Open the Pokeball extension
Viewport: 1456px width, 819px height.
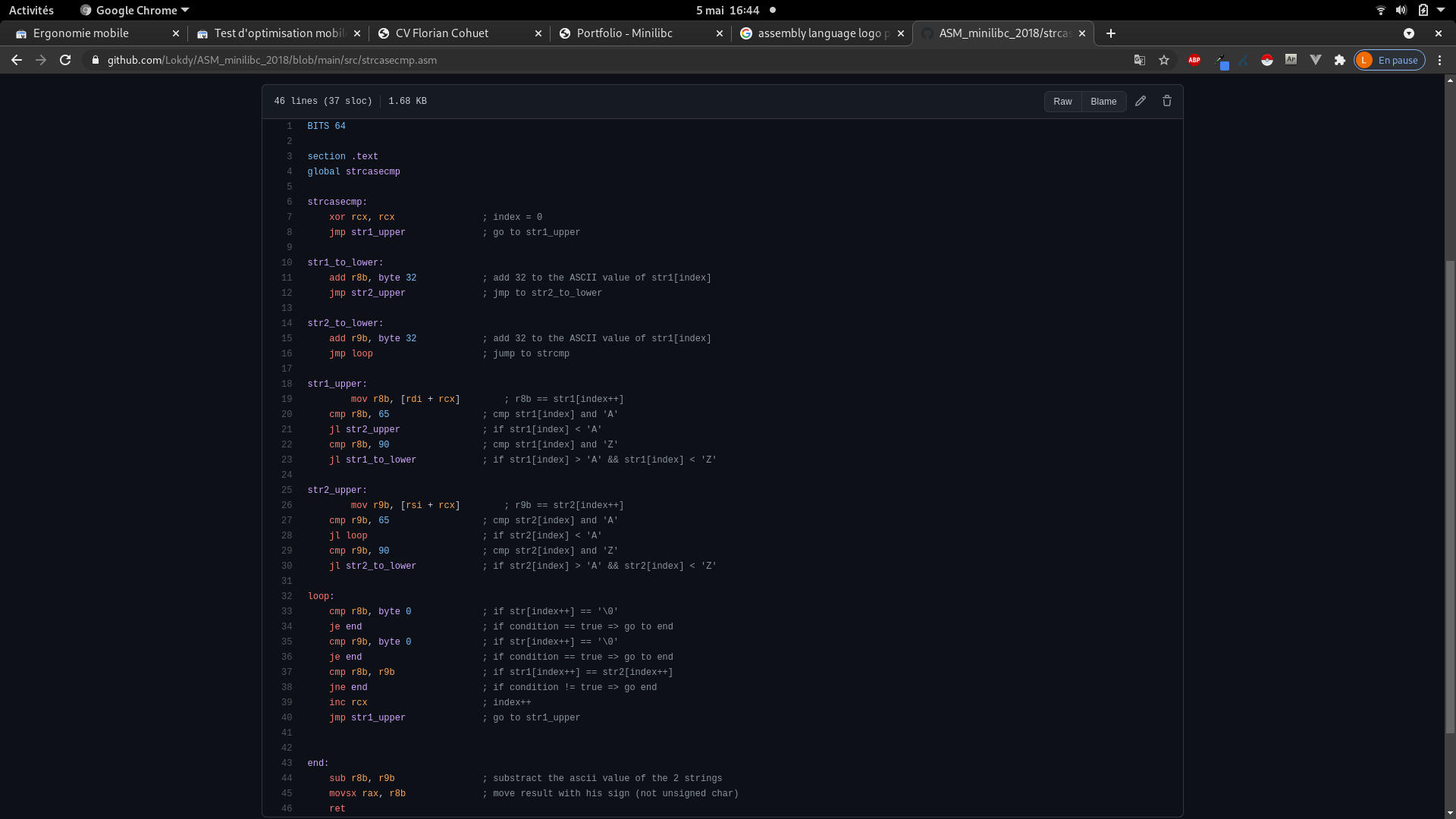[x=1267, y=60]
